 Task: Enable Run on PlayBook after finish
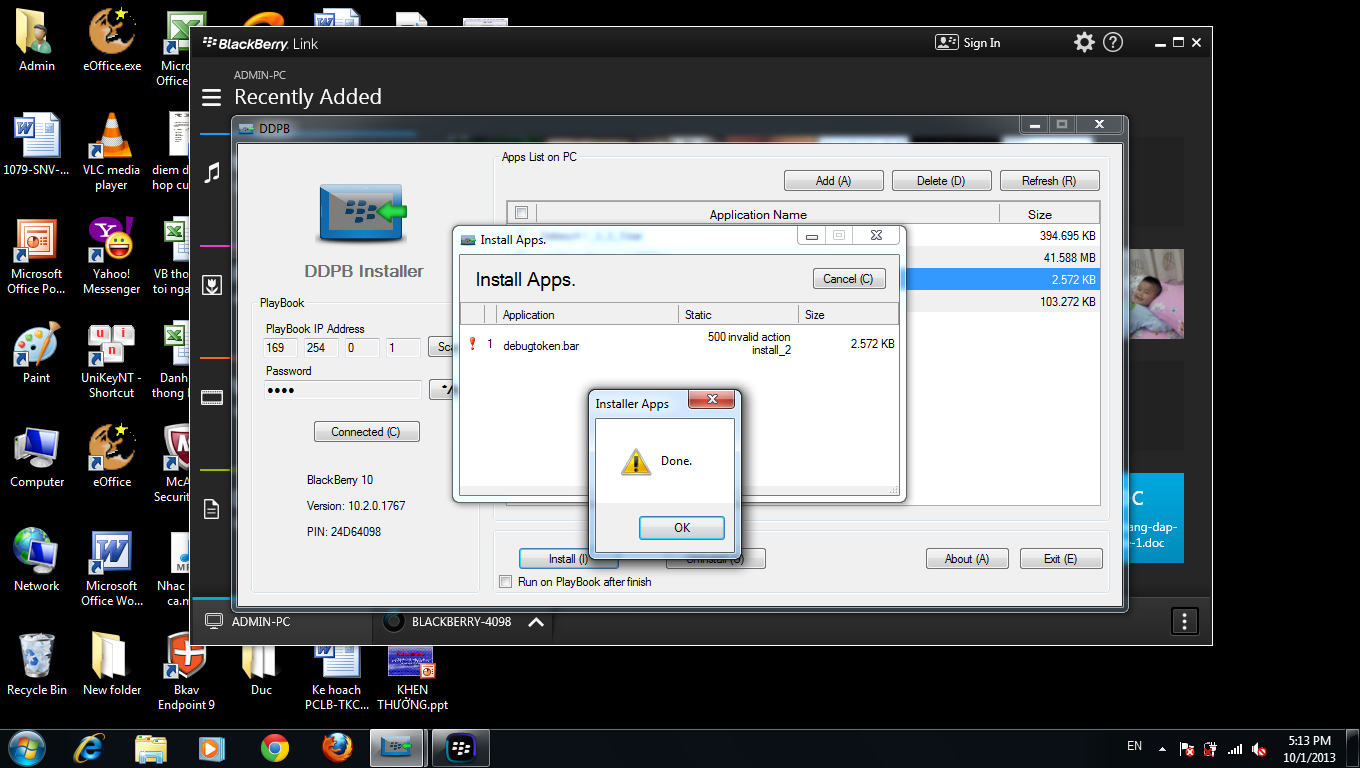click(506, 582)
